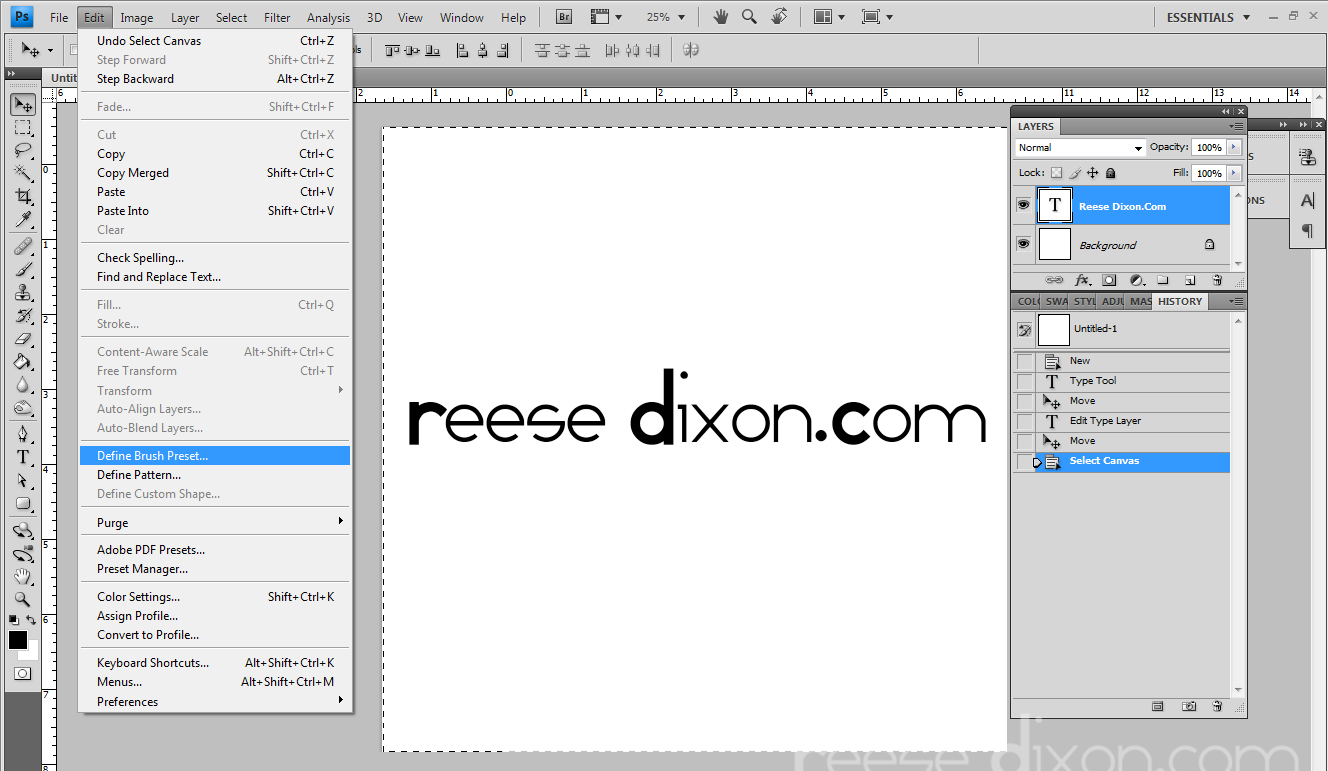Open the Preset Manager menu entry
The height and width of the screenshot is (771, 1328).
tap(215, 569)
